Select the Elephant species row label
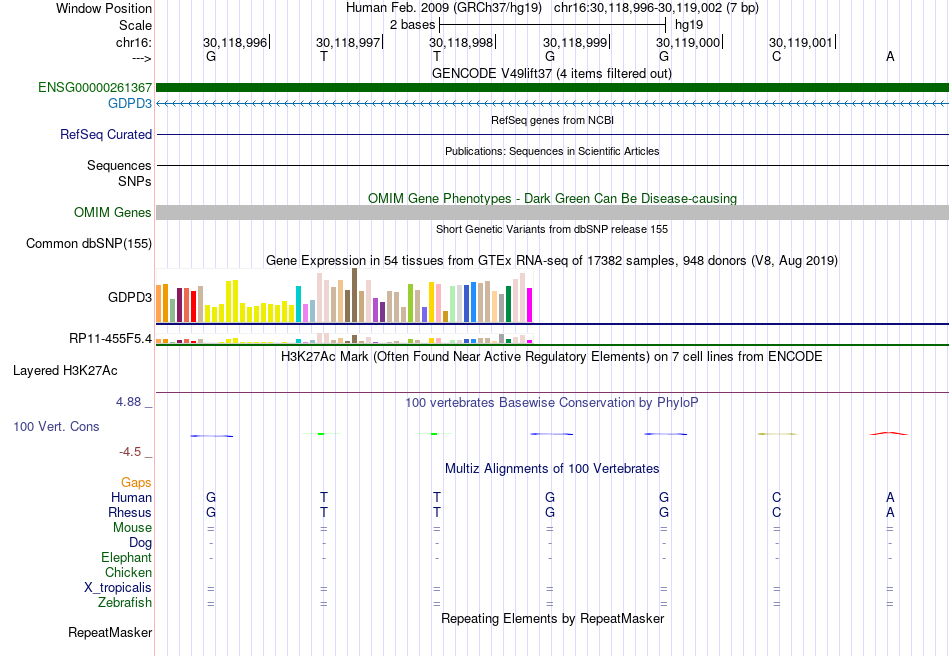Screen dimensions: 950x656 click(x=127, y=557)
